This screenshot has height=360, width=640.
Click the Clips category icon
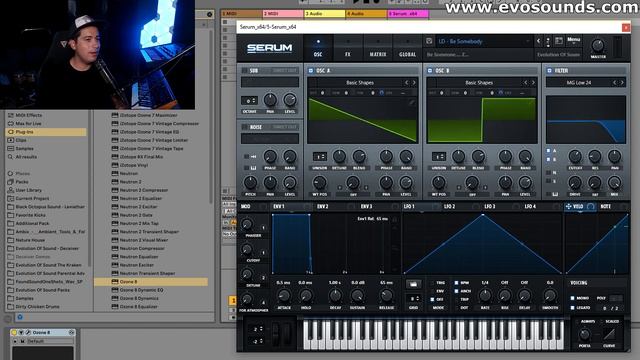pyautogui.click(x=11, y=140)
